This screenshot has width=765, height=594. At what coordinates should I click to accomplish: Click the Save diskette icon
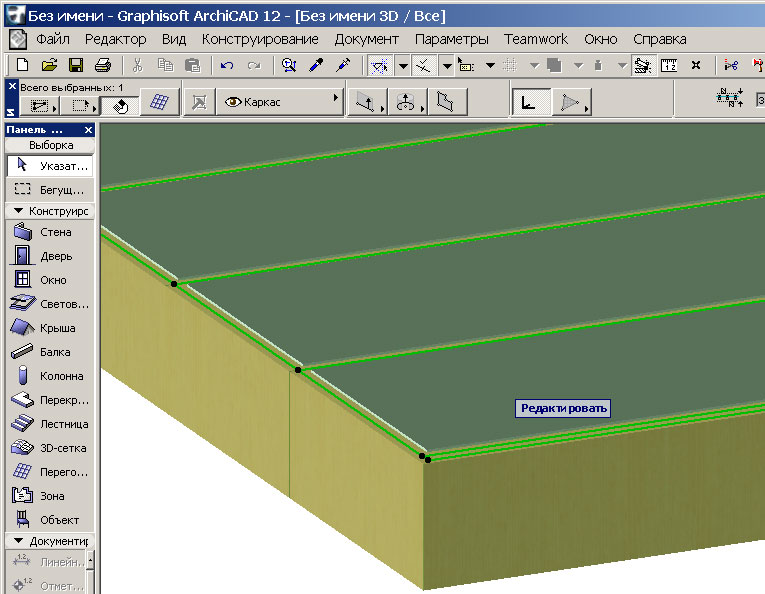[x=76, y=66]
